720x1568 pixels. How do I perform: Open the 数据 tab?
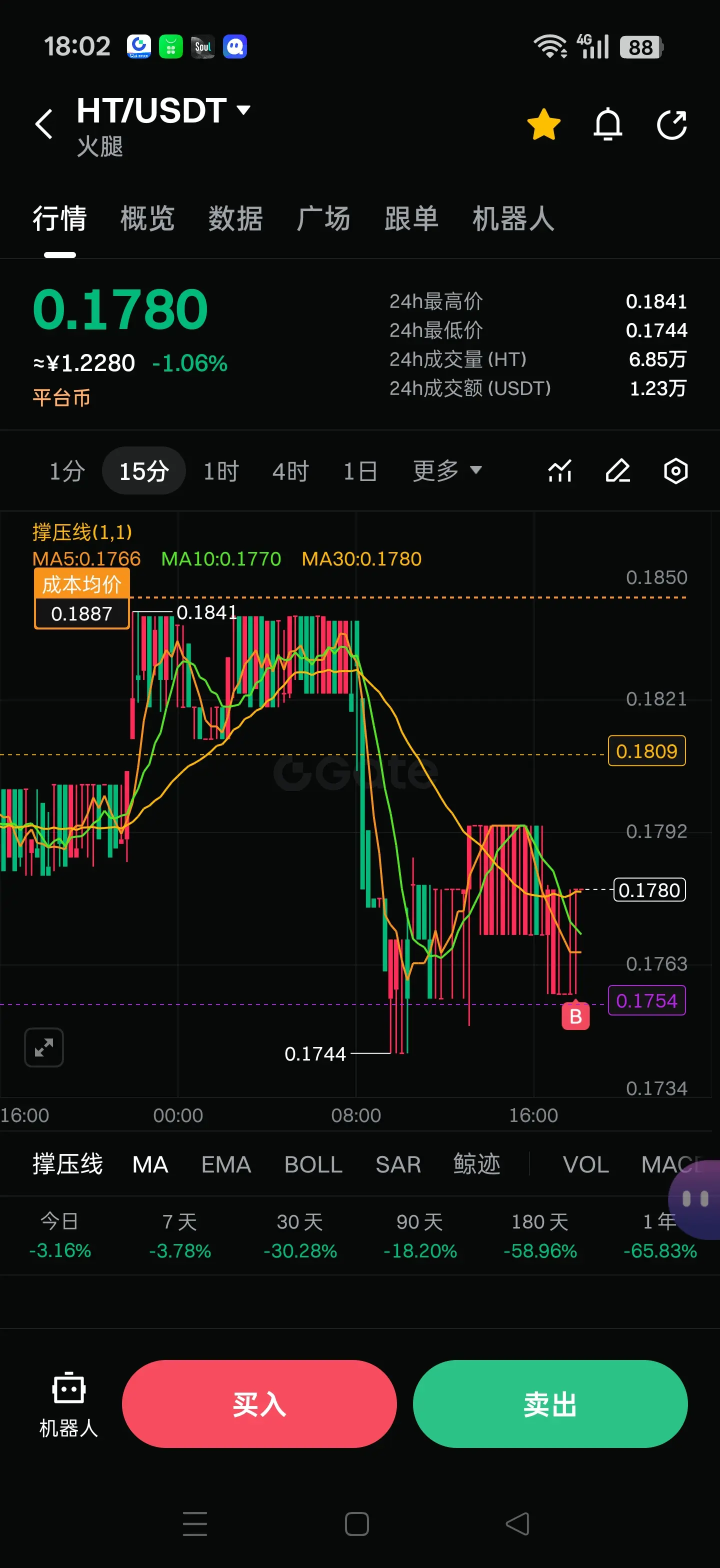click(235, 218)
